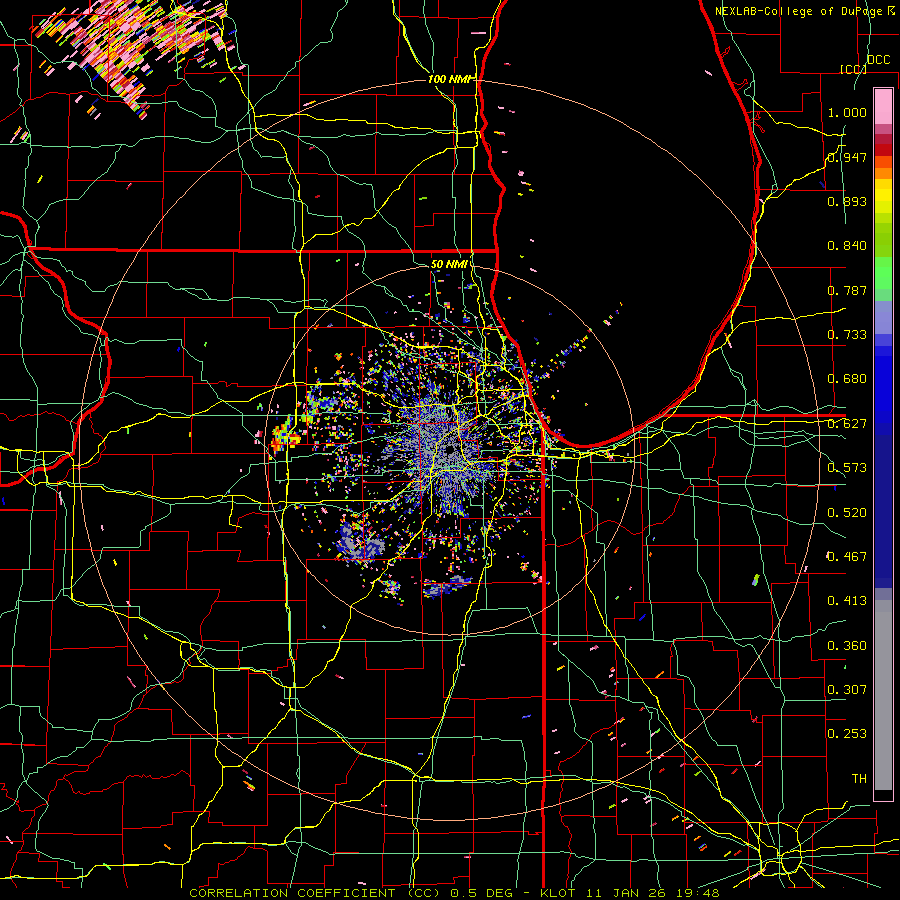Select the 1.000 scale value
This screenshot has width=900, height=900.
click(847, 112)
